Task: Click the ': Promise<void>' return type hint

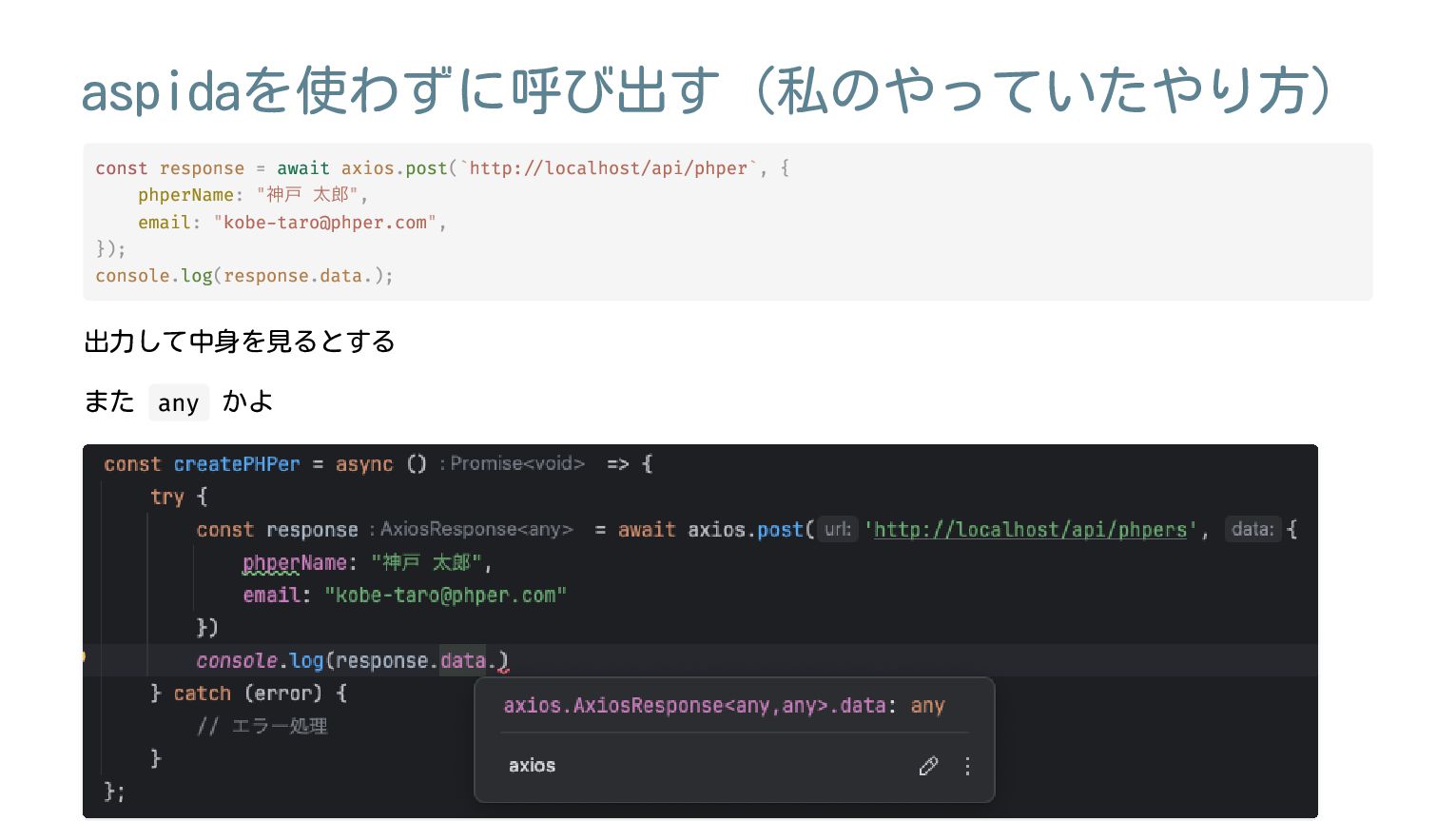Action: [x=512, y=463]
